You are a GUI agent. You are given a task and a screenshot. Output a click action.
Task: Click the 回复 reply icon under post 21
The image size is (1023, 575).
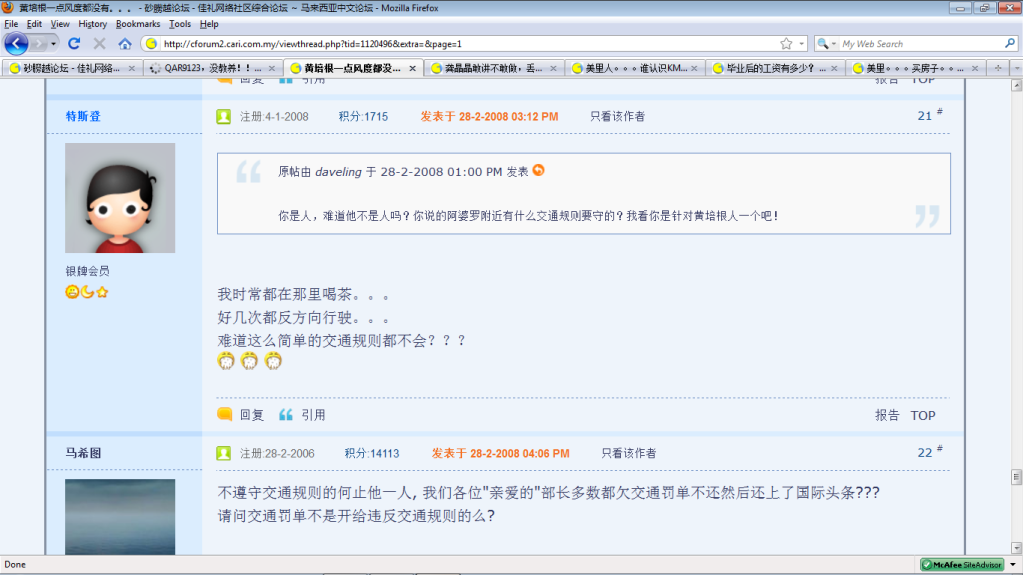point(225,415)
